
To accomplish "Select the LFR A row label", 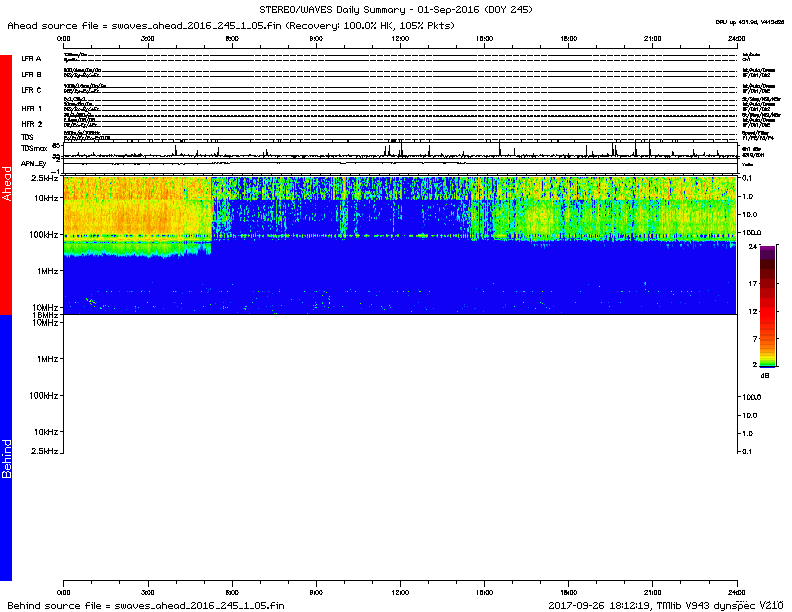I will [31, 59].
